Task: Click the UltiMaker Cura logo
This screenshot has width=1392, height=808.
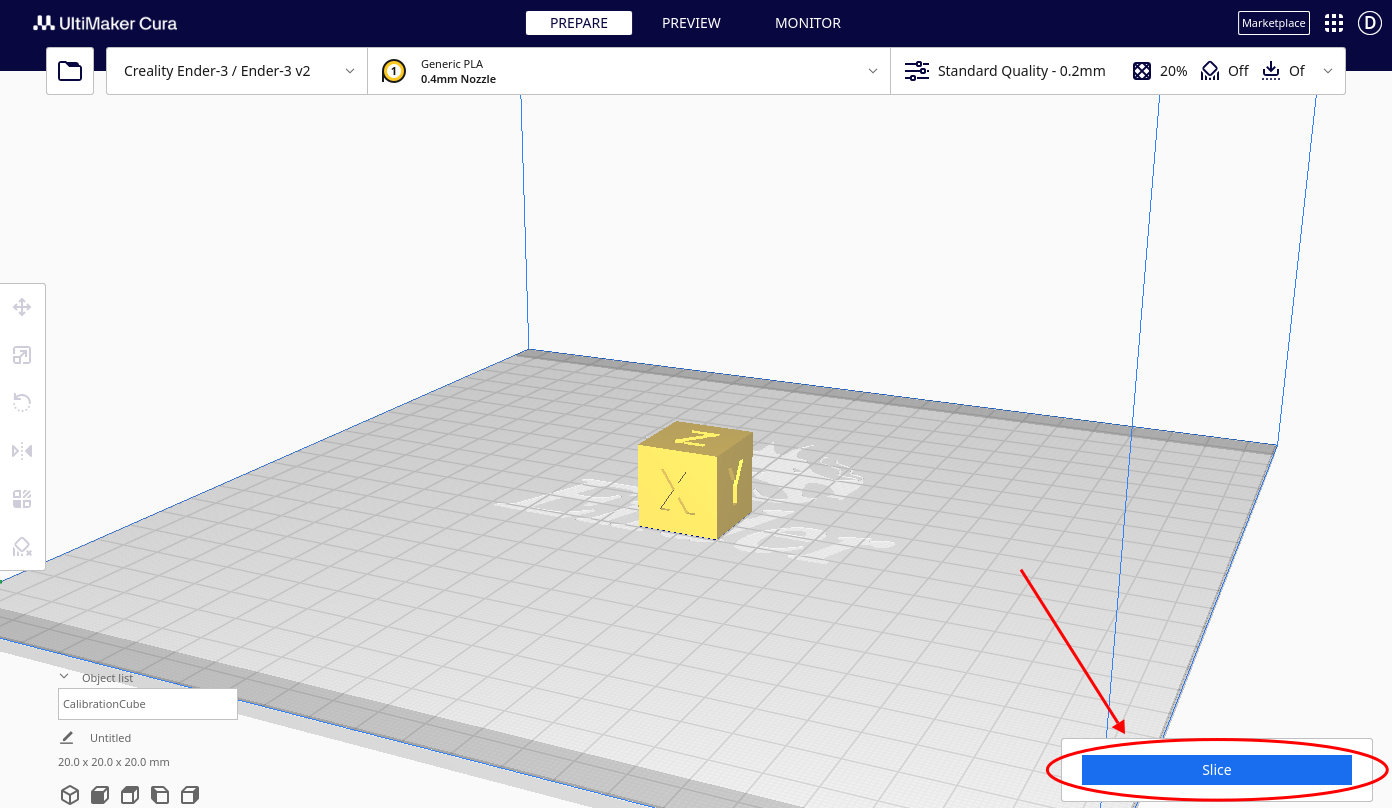Action: click(x=105, y=23)
